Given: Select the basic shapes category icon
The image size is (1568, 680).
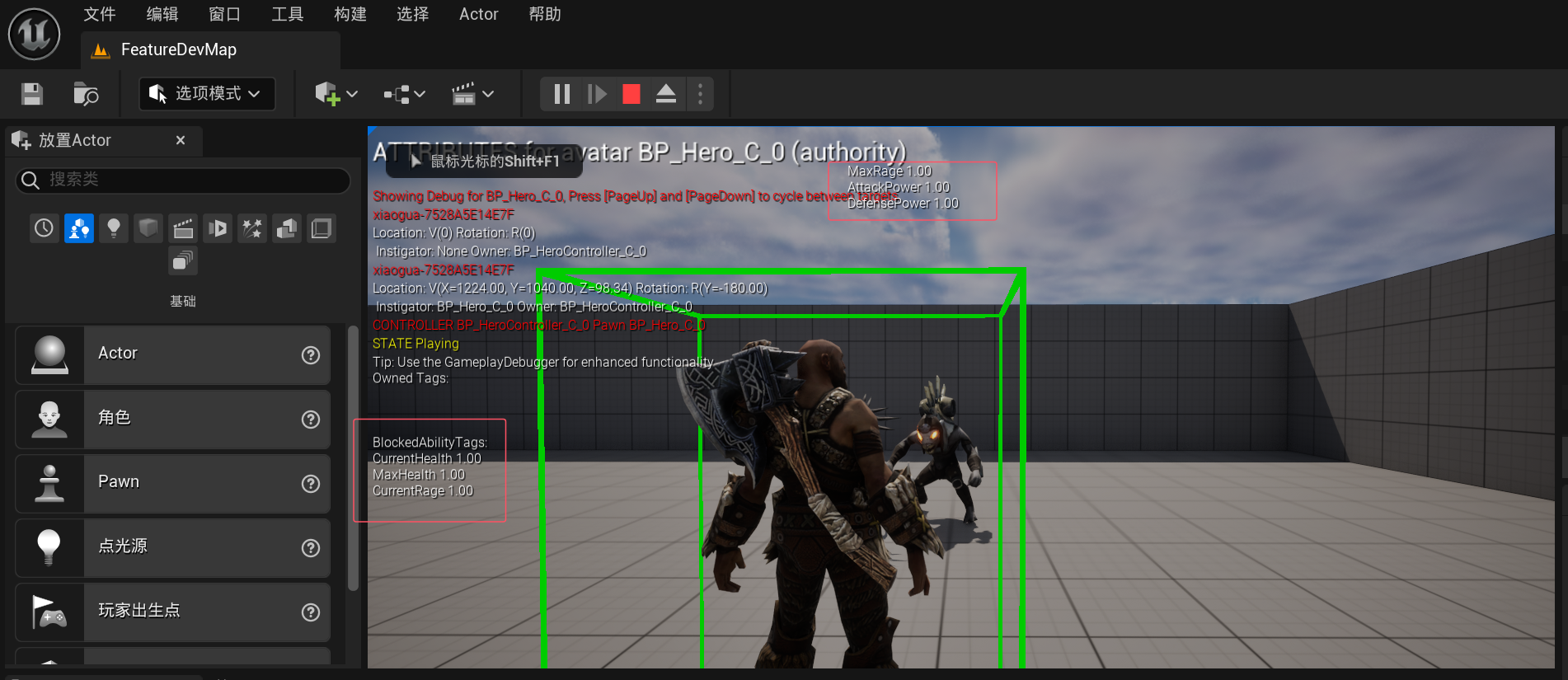Looking at the screenshot, I should click(x=79, y=227).
